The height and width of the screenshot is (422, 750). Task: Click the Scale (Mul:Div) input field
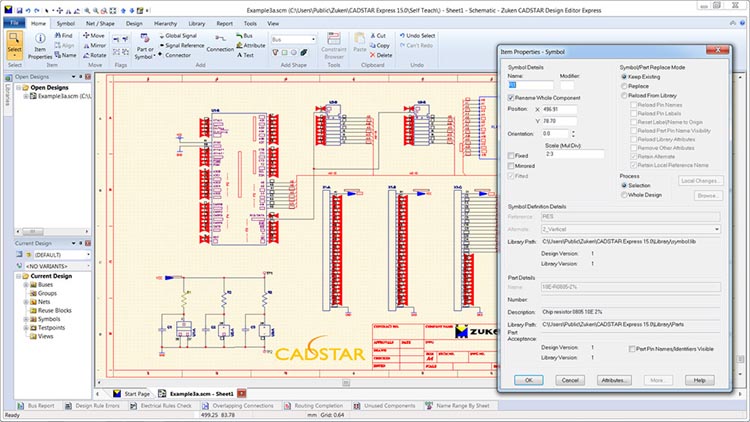pos(574,154)
